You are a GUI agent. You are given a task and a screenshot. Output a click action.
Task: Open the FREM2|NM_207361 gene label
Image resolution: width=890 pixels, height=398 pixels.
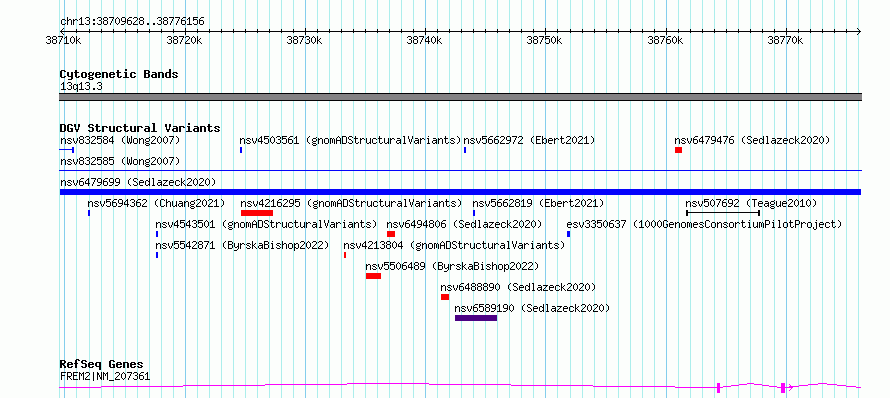[x=105, y=376]
